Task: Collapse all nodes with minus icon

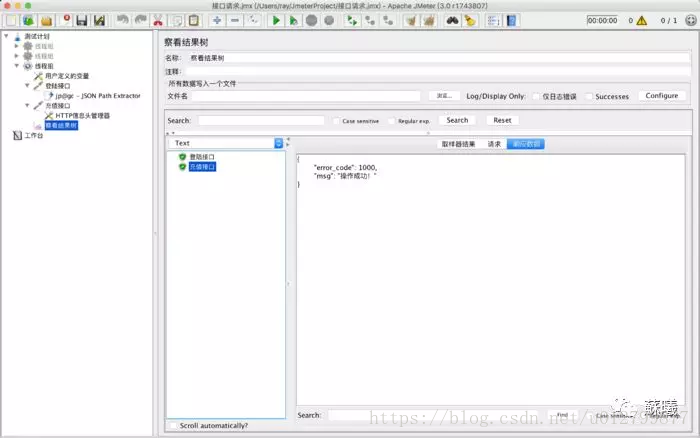Action: pos(235,21)
